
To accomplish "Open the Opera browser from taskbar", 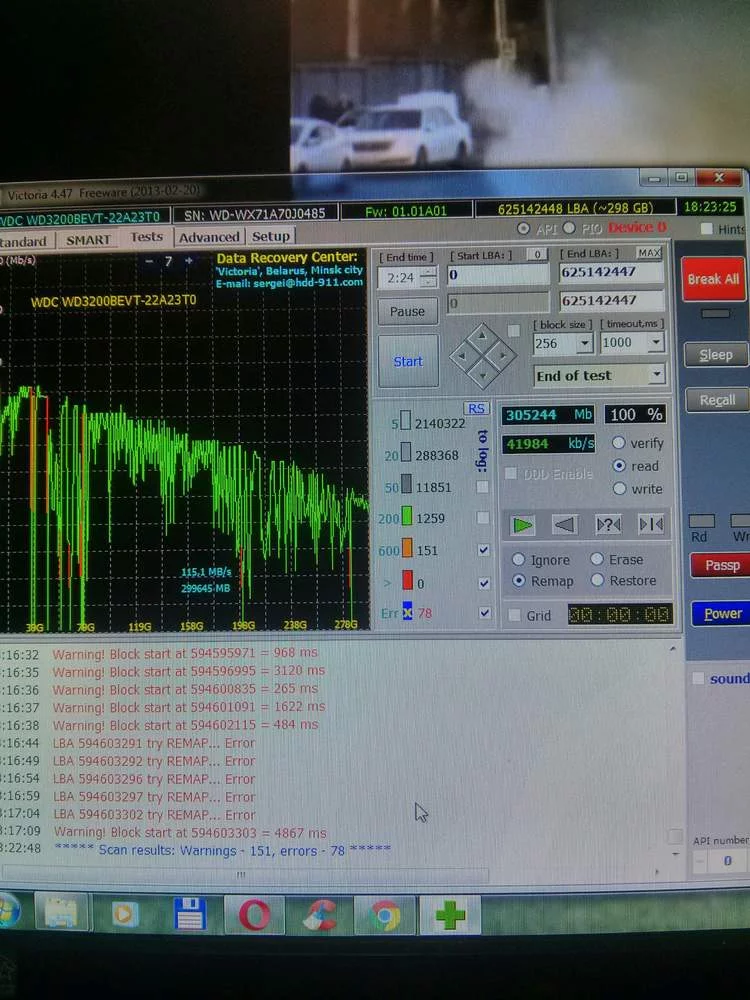I will [x=254, y=914].
